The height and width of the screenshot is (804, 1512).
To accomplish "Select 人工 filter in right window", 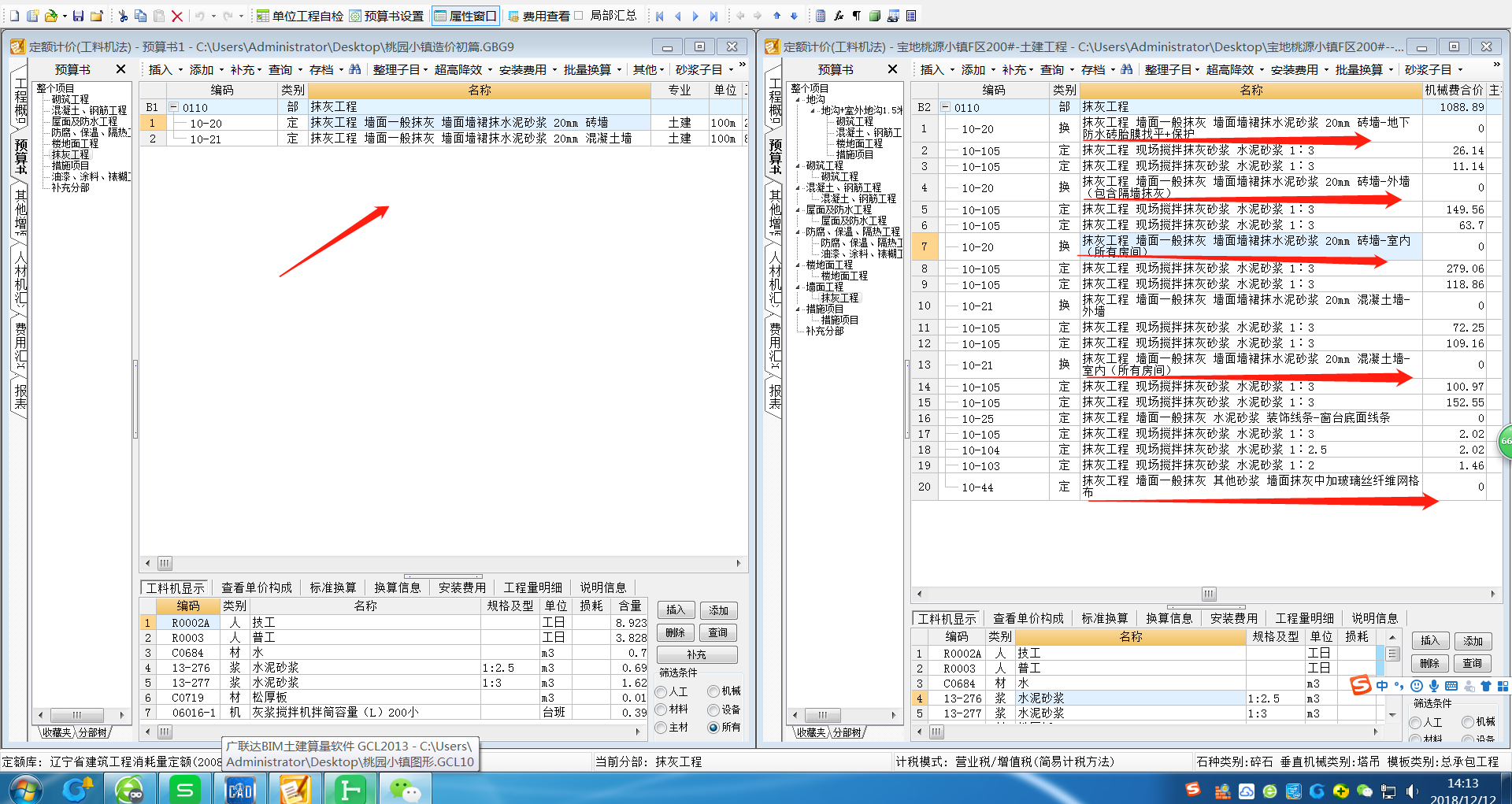I will click(1414, 723).
